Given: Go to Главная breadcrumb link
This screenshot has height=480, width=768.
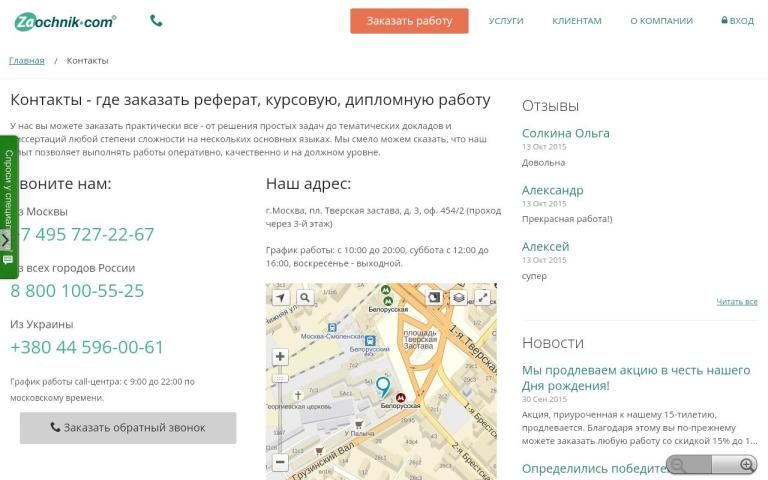Looking at the screenshot, I should (x=27, y=60).
